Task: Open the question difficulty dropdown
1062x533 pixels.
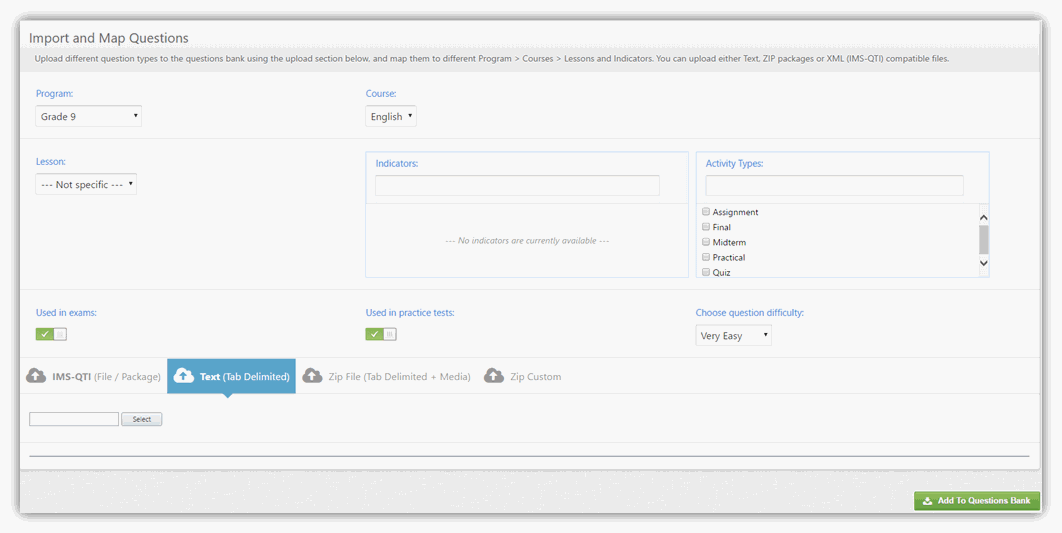Action: point(733,336)
